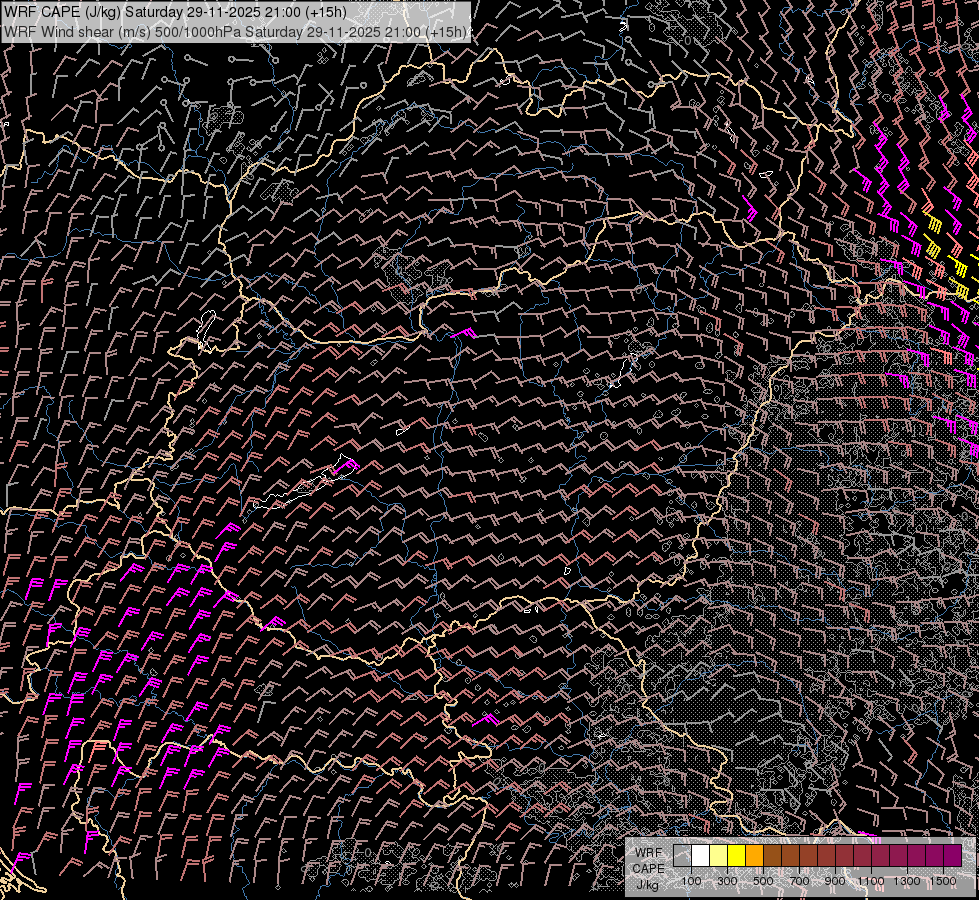This screenshot has height=900, width=979.
Task: Click the 500 legend scale label
Action: tap(763, 881)
